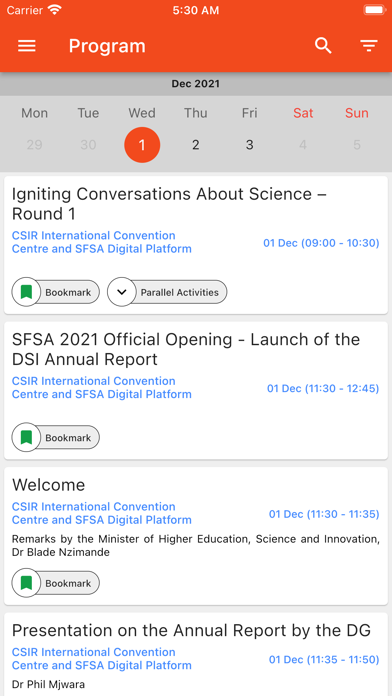Open Presentation on the Annual Report card

pos(196,654)
